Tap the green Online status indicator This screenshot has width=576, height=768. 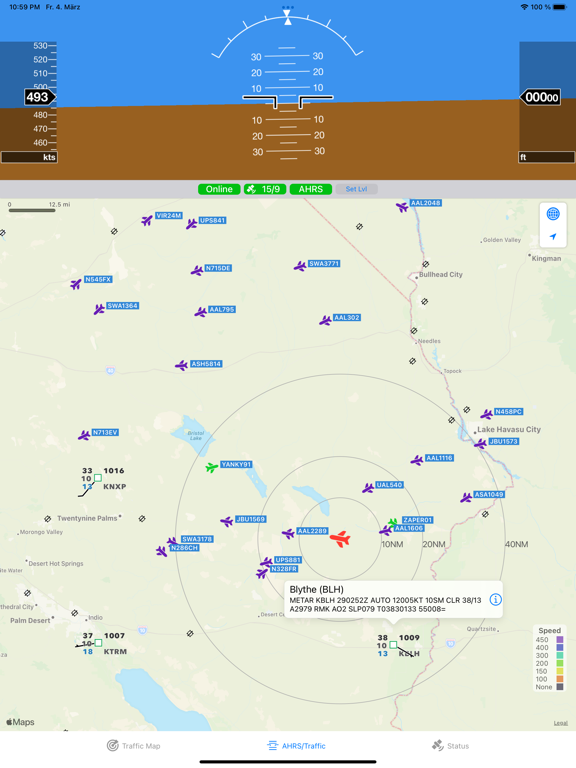coord(219,189)
